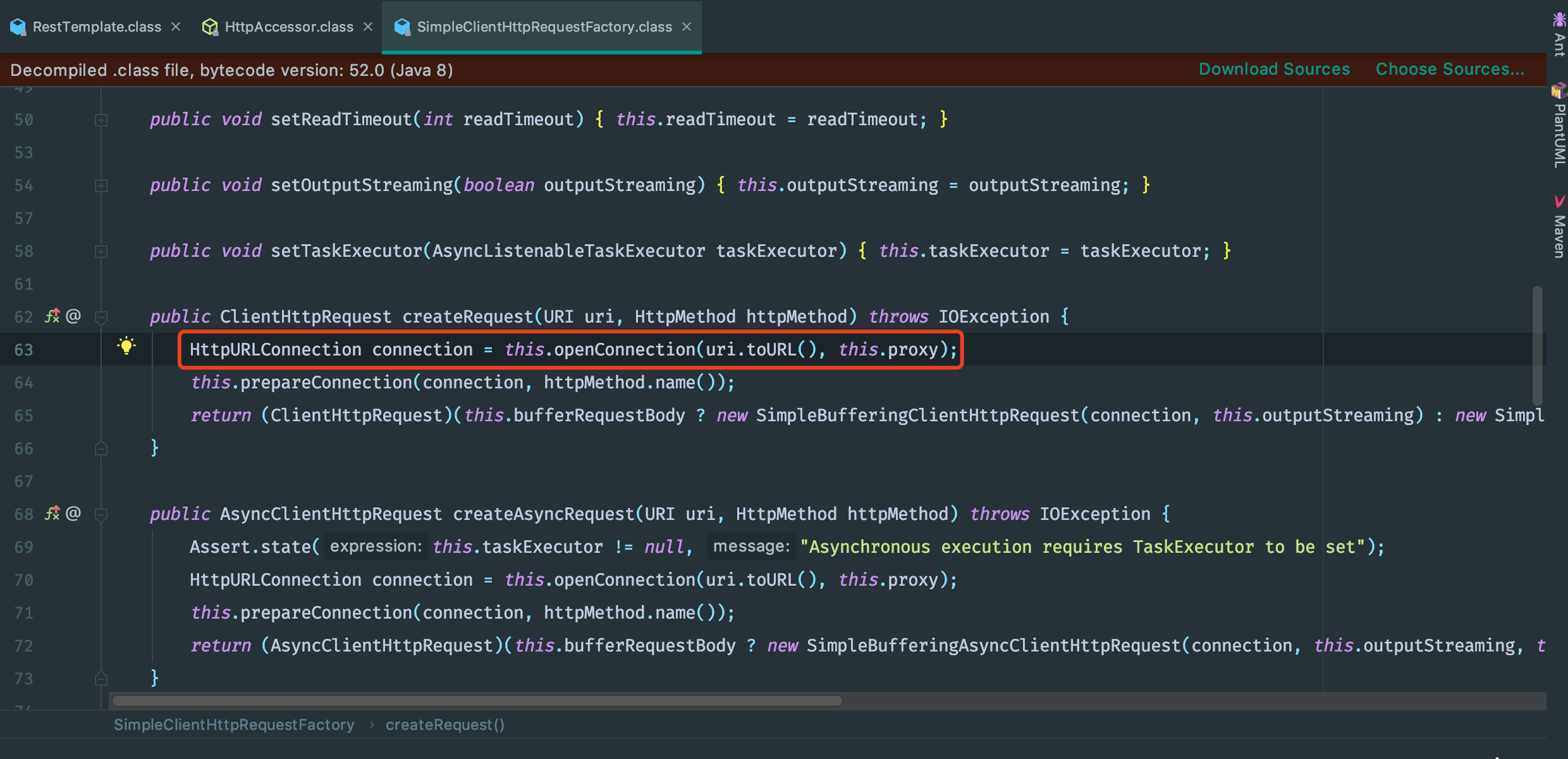Click the Download Sources link
1568x759 pixels.
[1273, 69]
